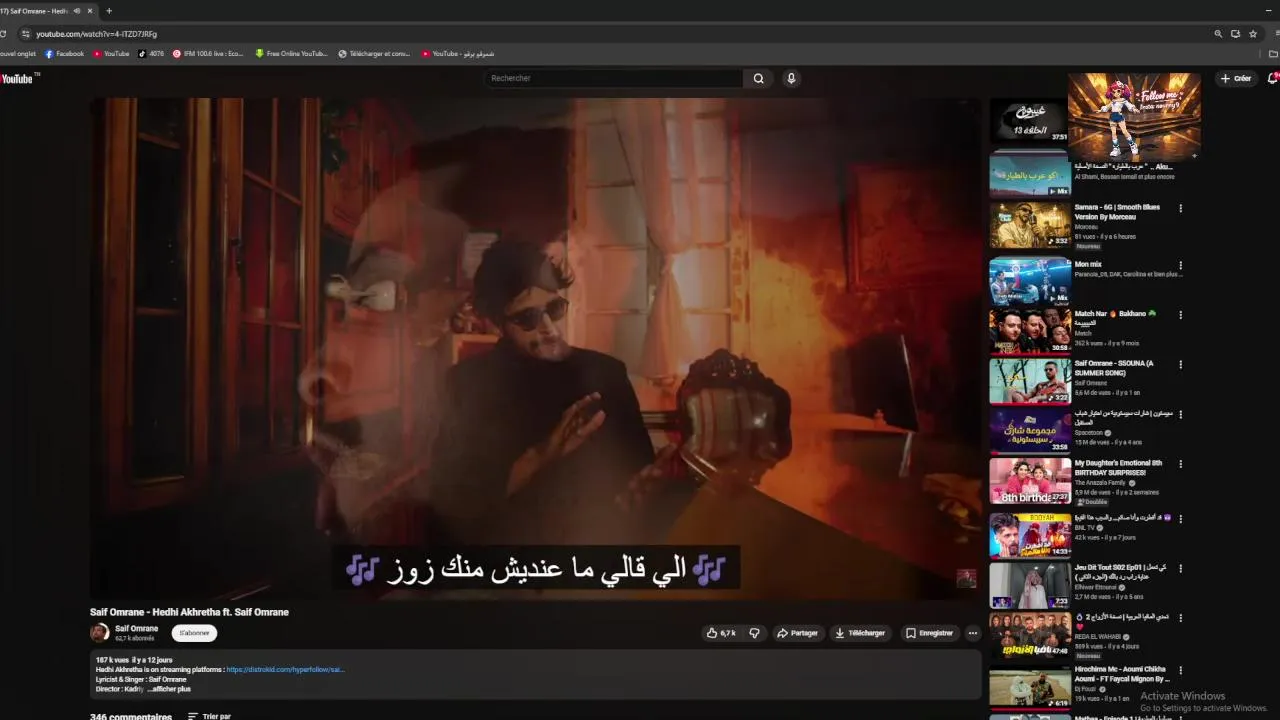The image size is (1280, 720).
Task: Open options for REDA EL WAHABI video
Action: tap(1181, 619)
